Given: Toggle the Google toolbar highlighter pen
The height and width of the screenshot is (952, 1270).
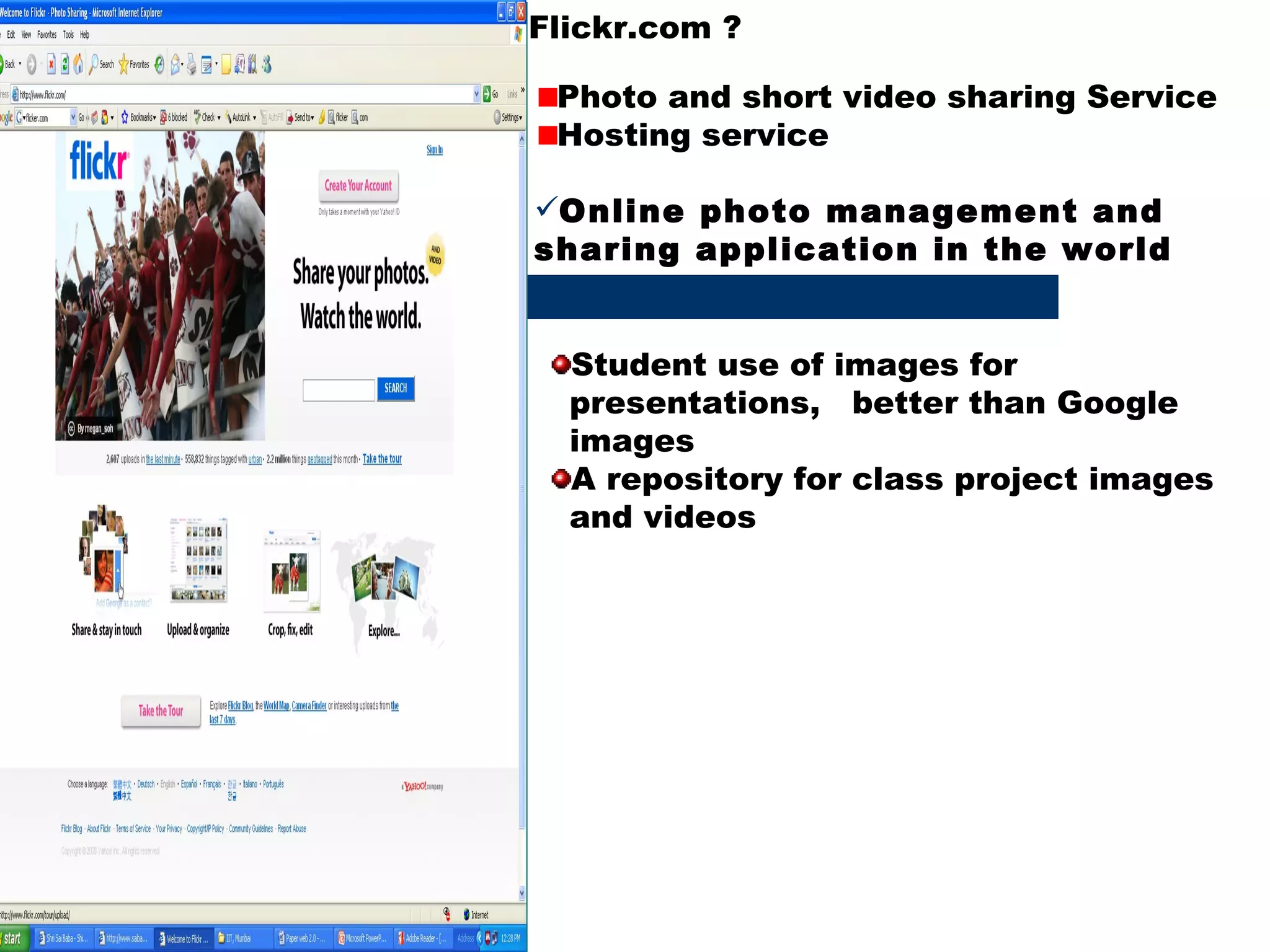Looking at the screenshot, I should [x=322, y=117].
